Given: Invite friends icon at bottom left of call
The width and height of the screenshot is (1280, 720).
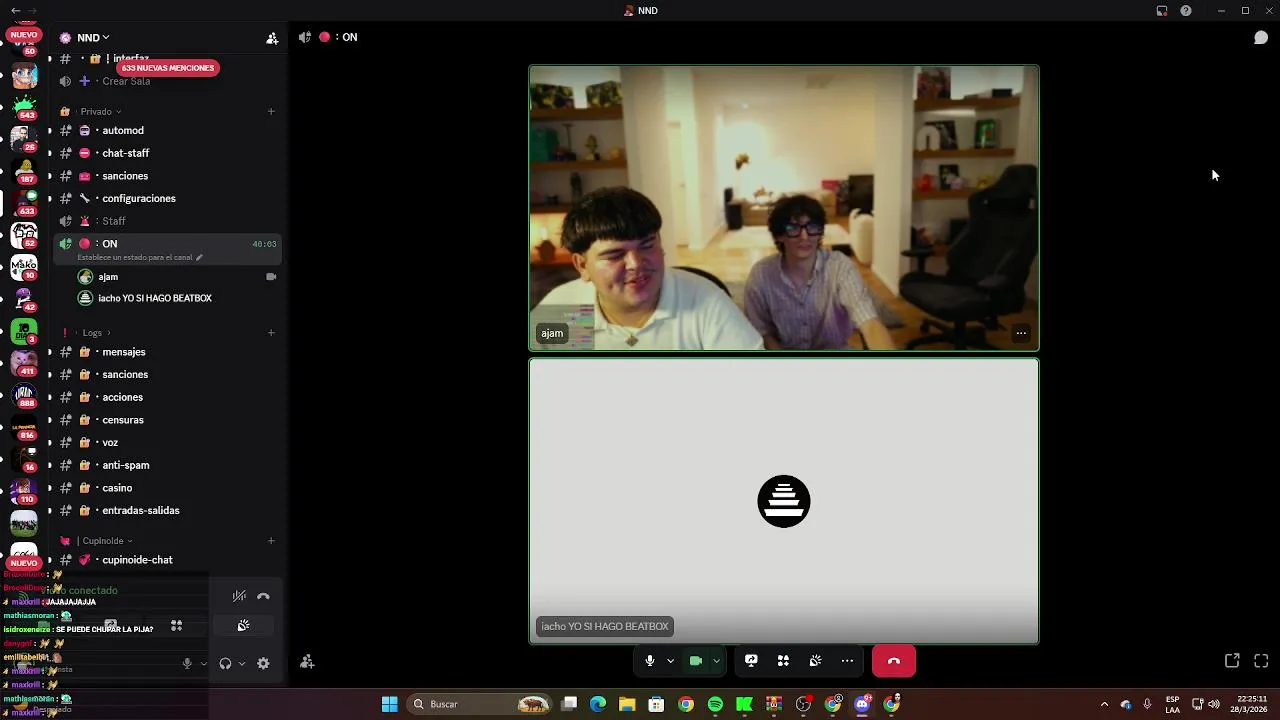Looking at the screenshot, I should coord(307,662).
